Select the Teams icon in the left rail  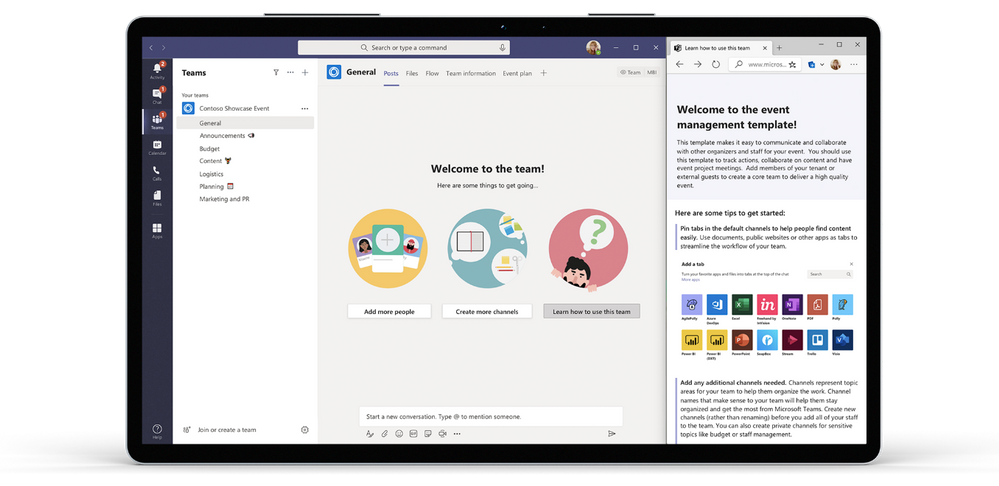(x=157, y=122)
